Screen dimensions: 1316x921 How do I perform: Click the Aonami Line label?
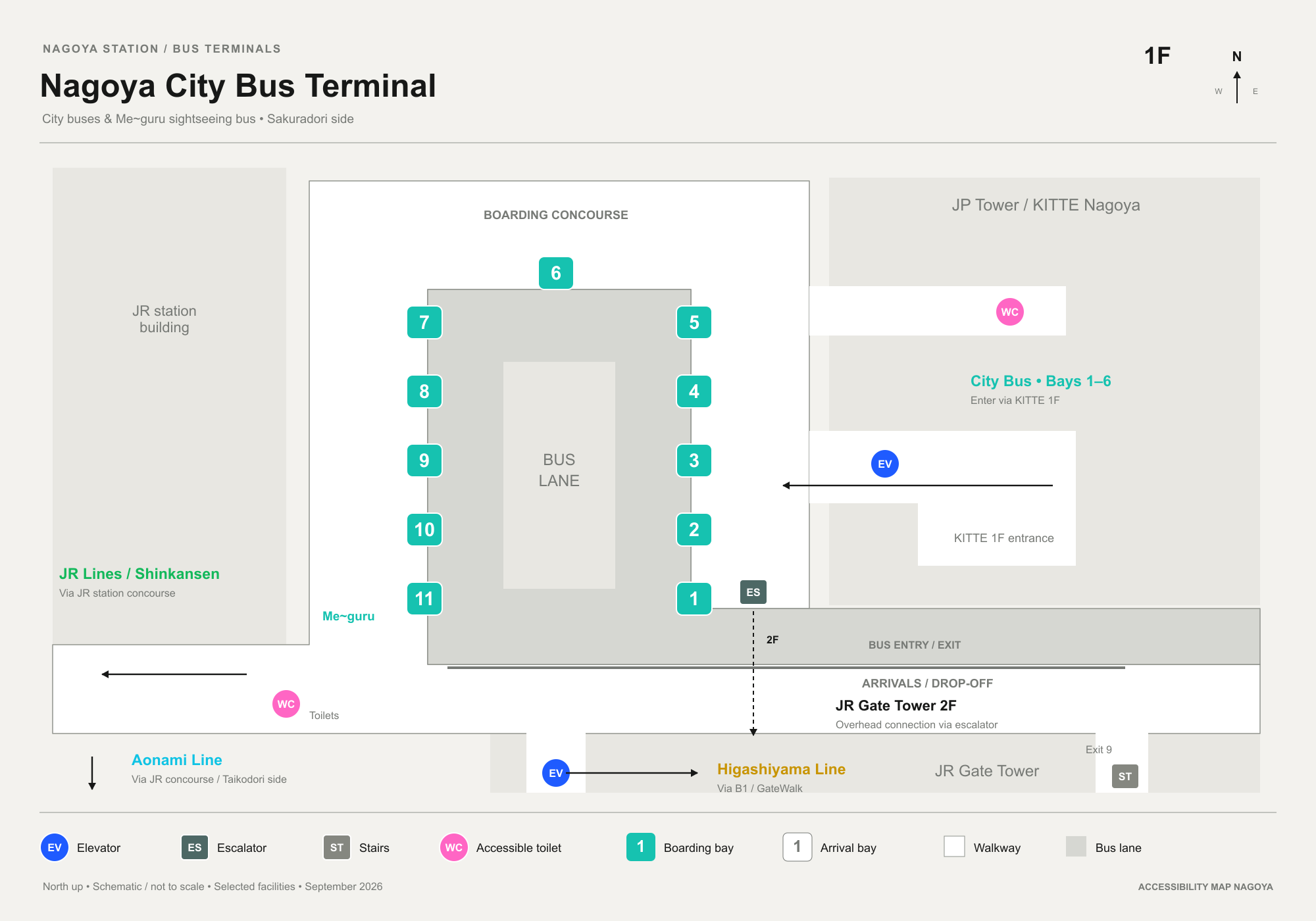tap(177, 760)
